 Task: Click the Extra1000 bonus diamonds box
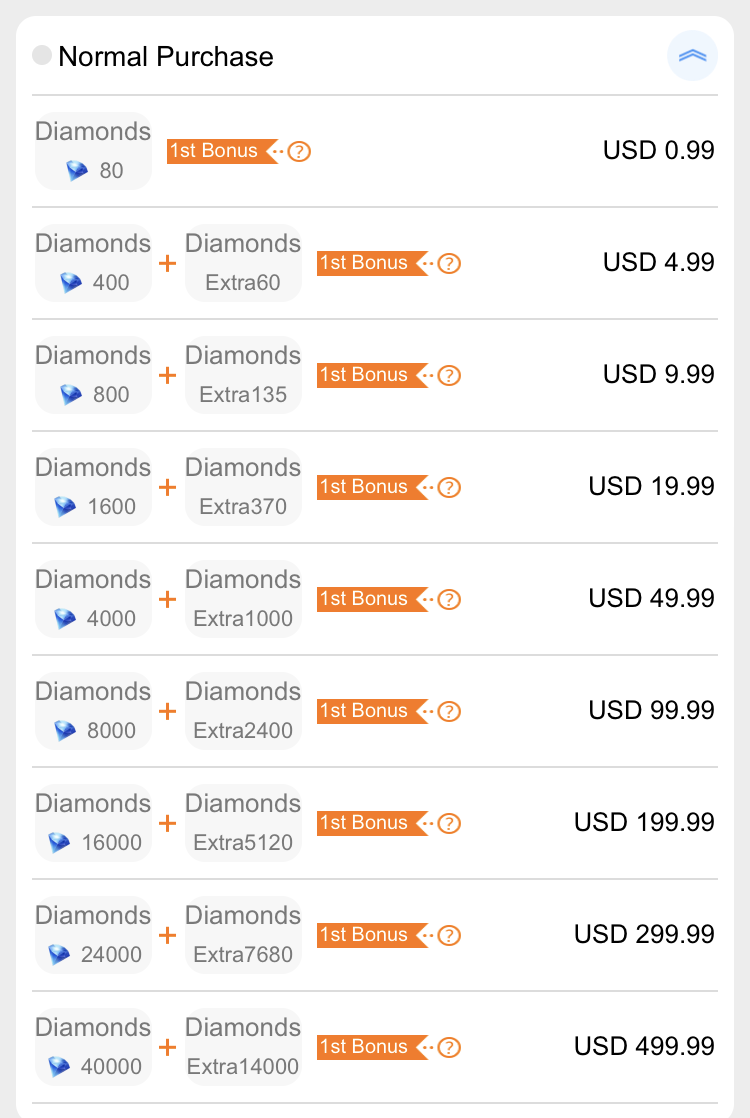[243, 599]
